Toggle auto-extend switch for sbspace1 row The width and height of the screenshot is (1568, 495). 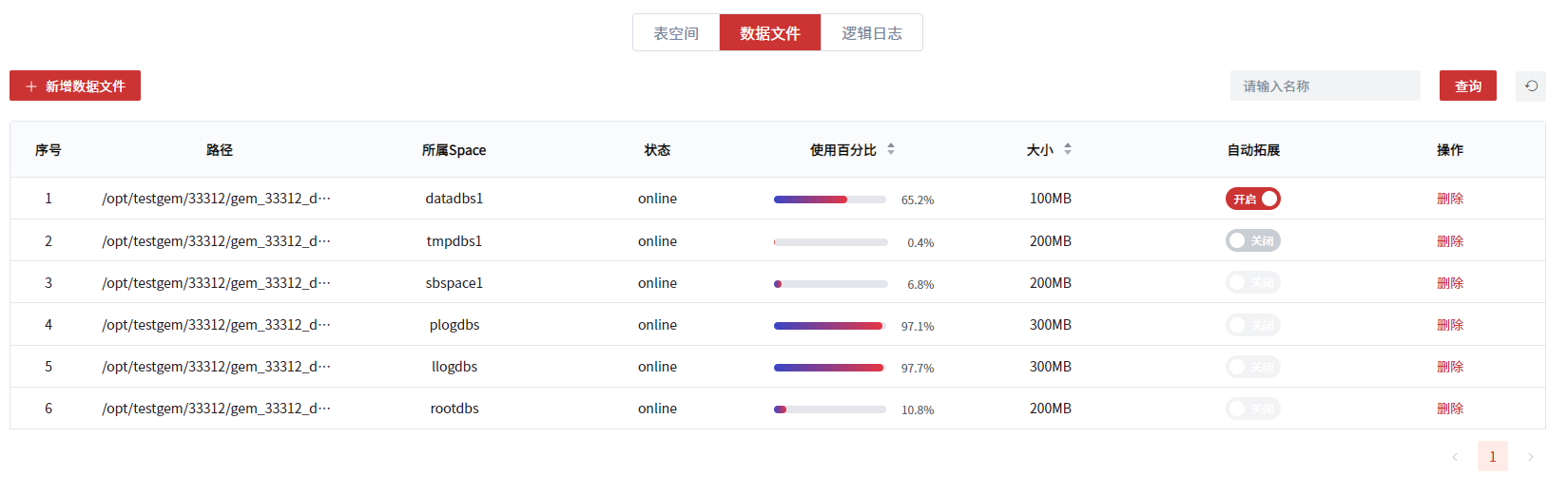(x=1252, y=283)
